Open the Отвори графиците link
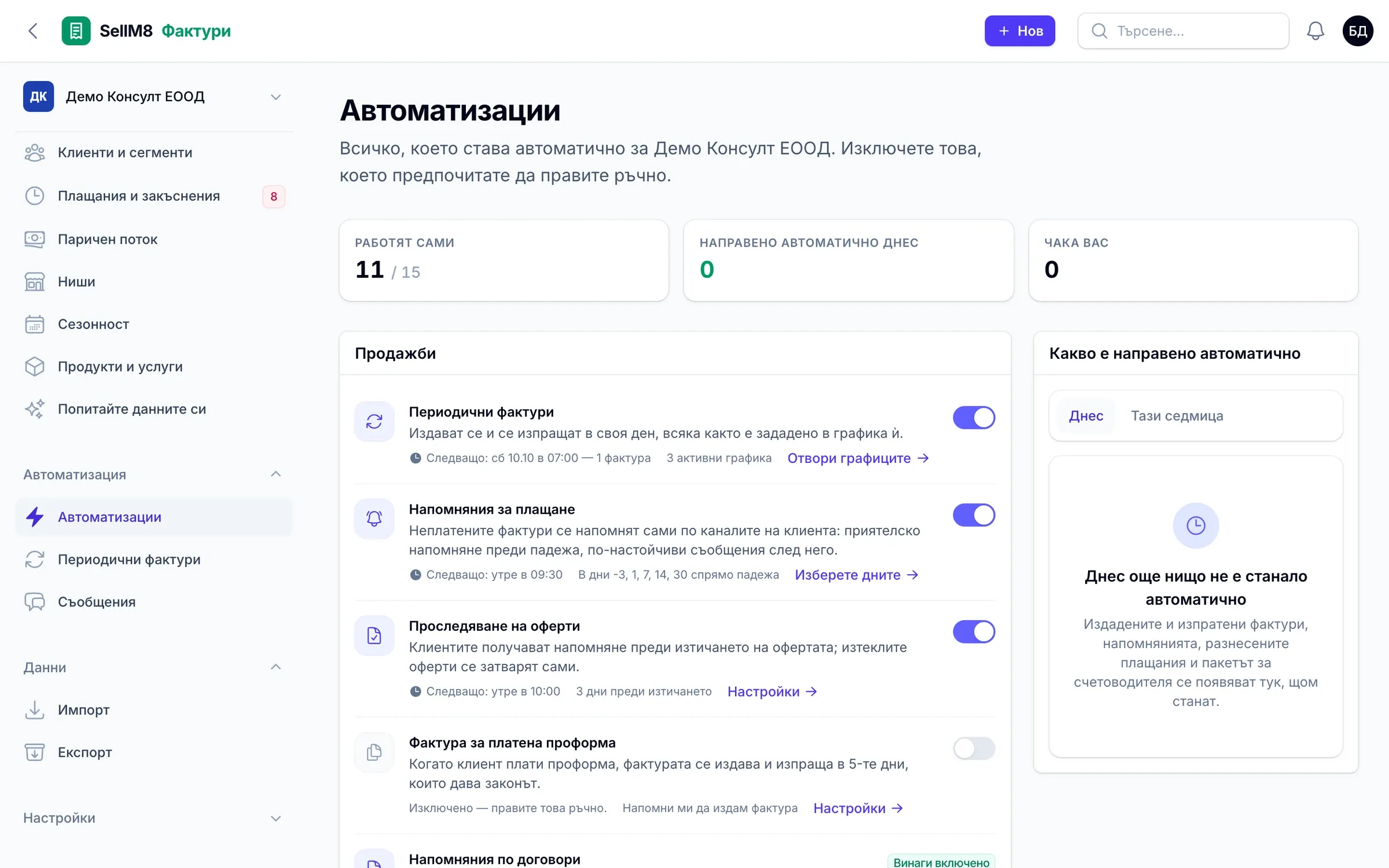1389x868 pixels. coord(858,458)
